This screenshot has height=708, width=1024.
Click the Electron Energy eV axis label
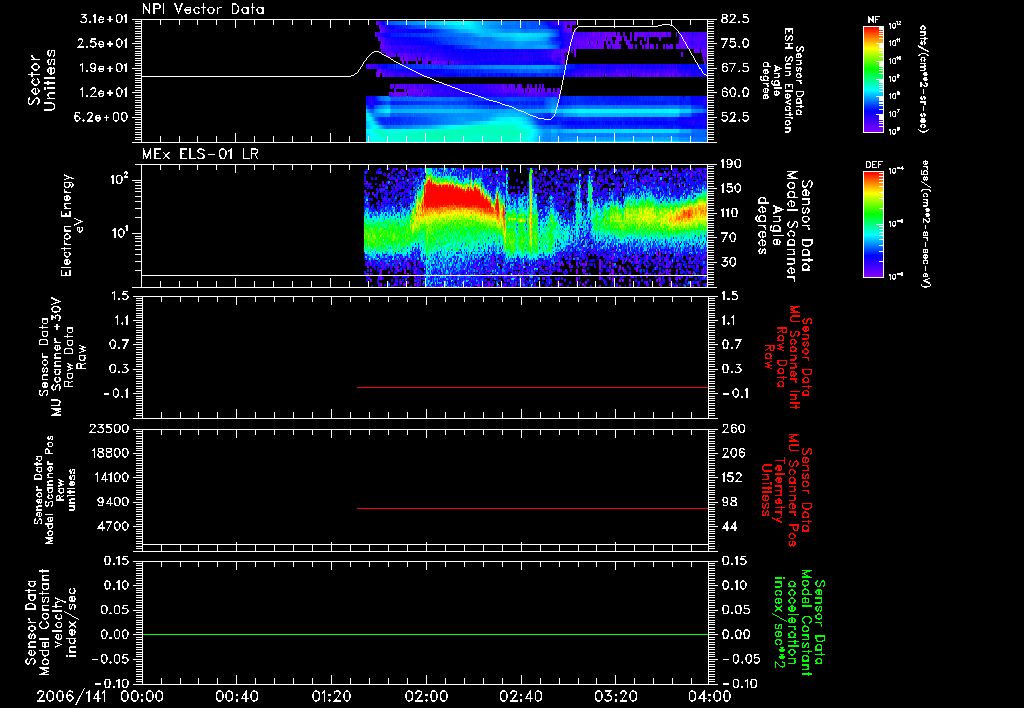(x=71, y=225)
